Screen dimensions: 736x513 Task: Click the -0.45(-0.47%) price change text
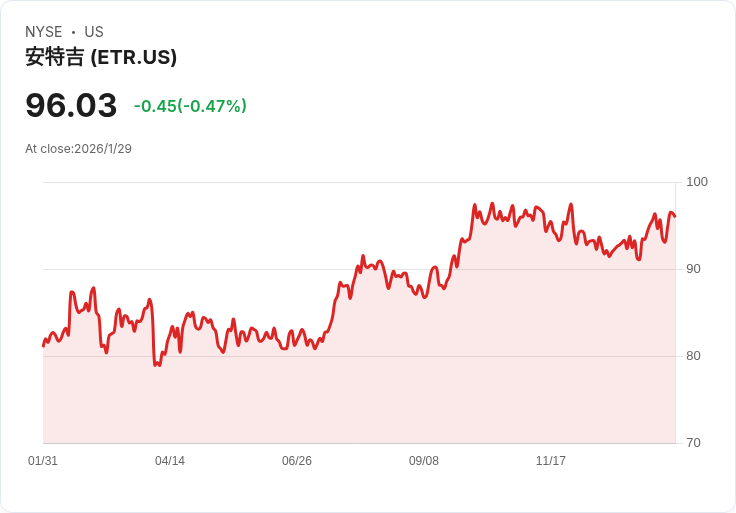(x=190, y=106)
